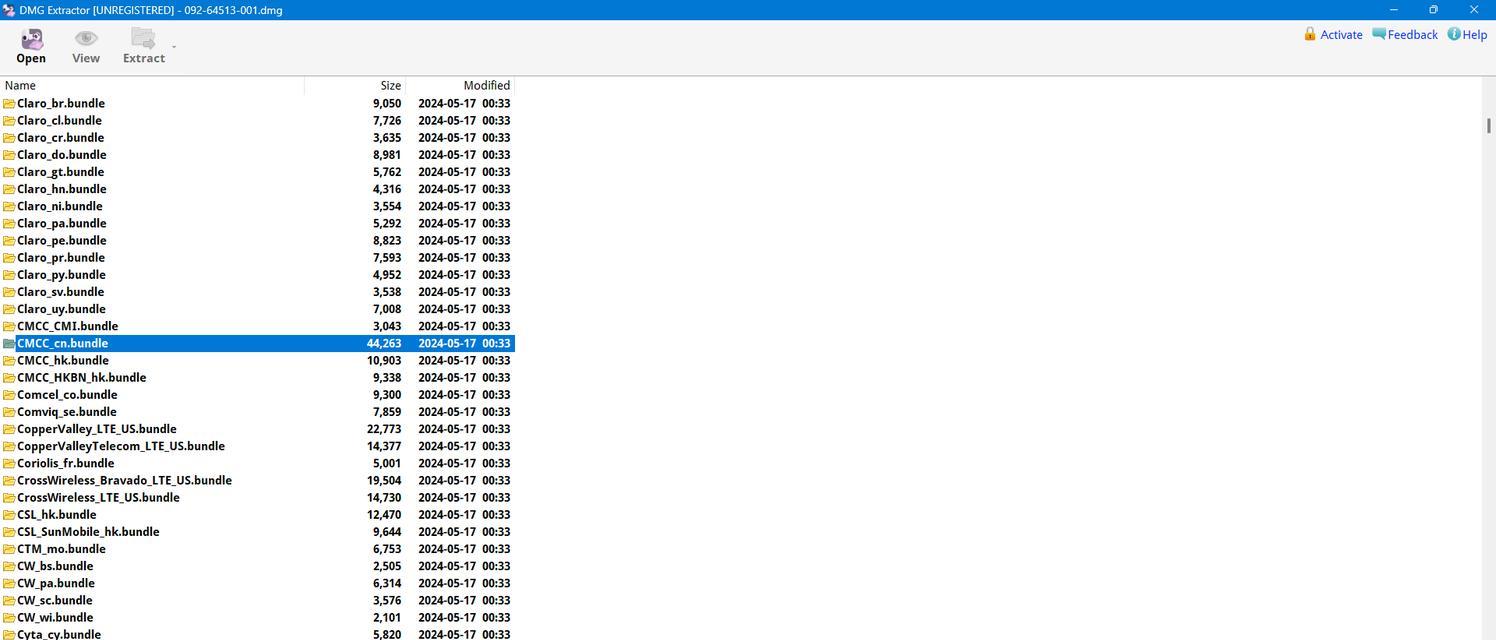Select folder icon of Claro_gt.bundle
Screen dimensions: 1496x640
point(9,172)
